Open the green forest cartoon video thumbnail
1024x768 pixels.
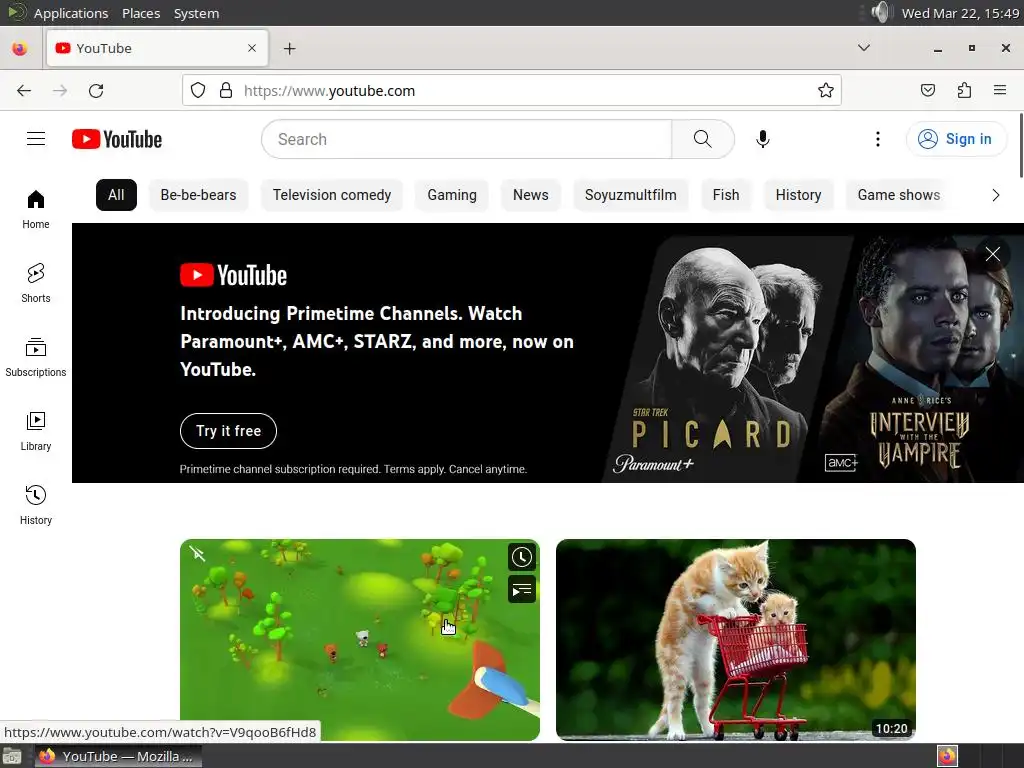pyautogui.click(x=360, y=639)
